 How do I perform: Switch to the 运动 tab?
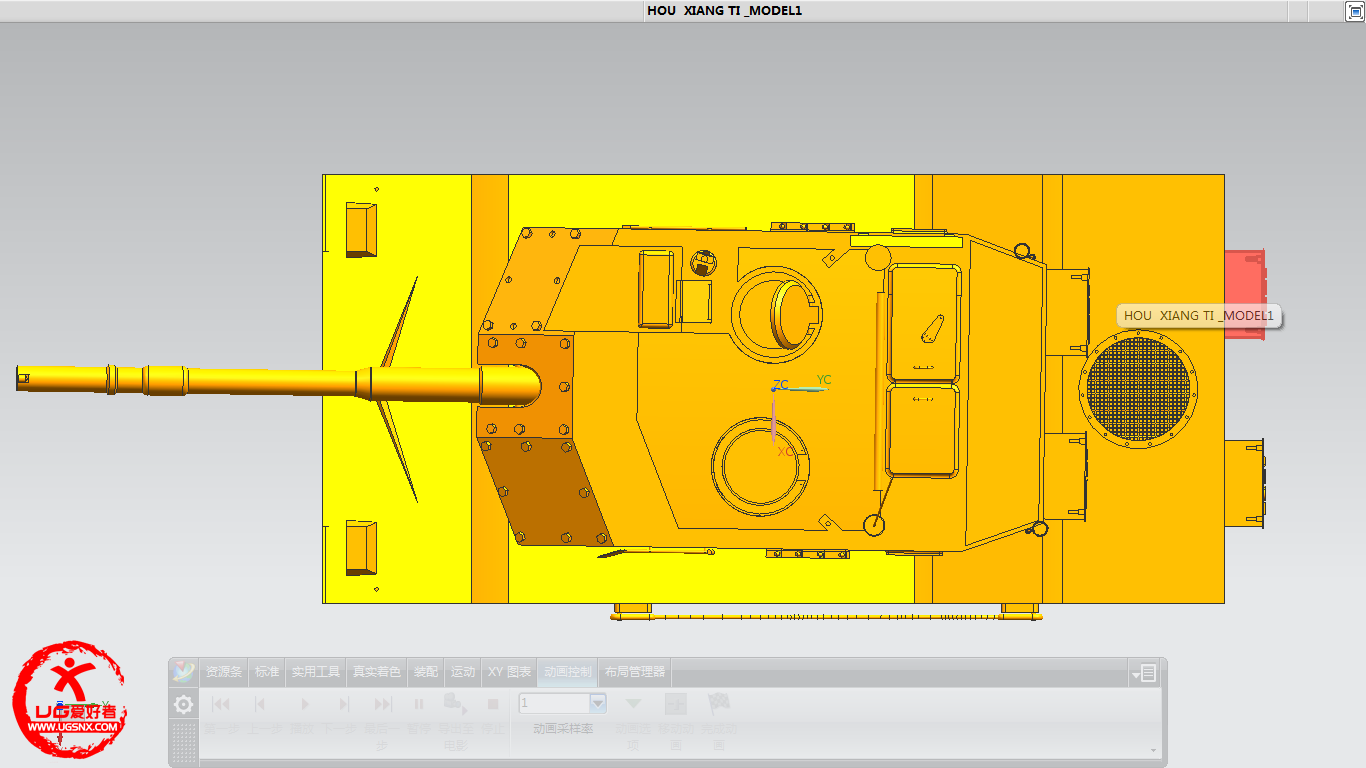(x=463, y=672)
